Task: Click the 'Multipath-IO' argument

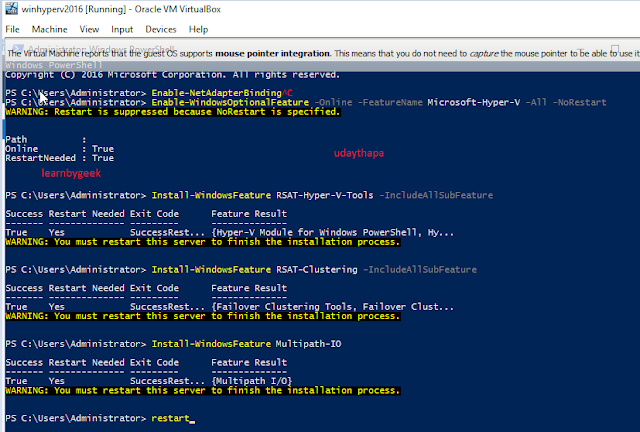Action: (309, 344)
